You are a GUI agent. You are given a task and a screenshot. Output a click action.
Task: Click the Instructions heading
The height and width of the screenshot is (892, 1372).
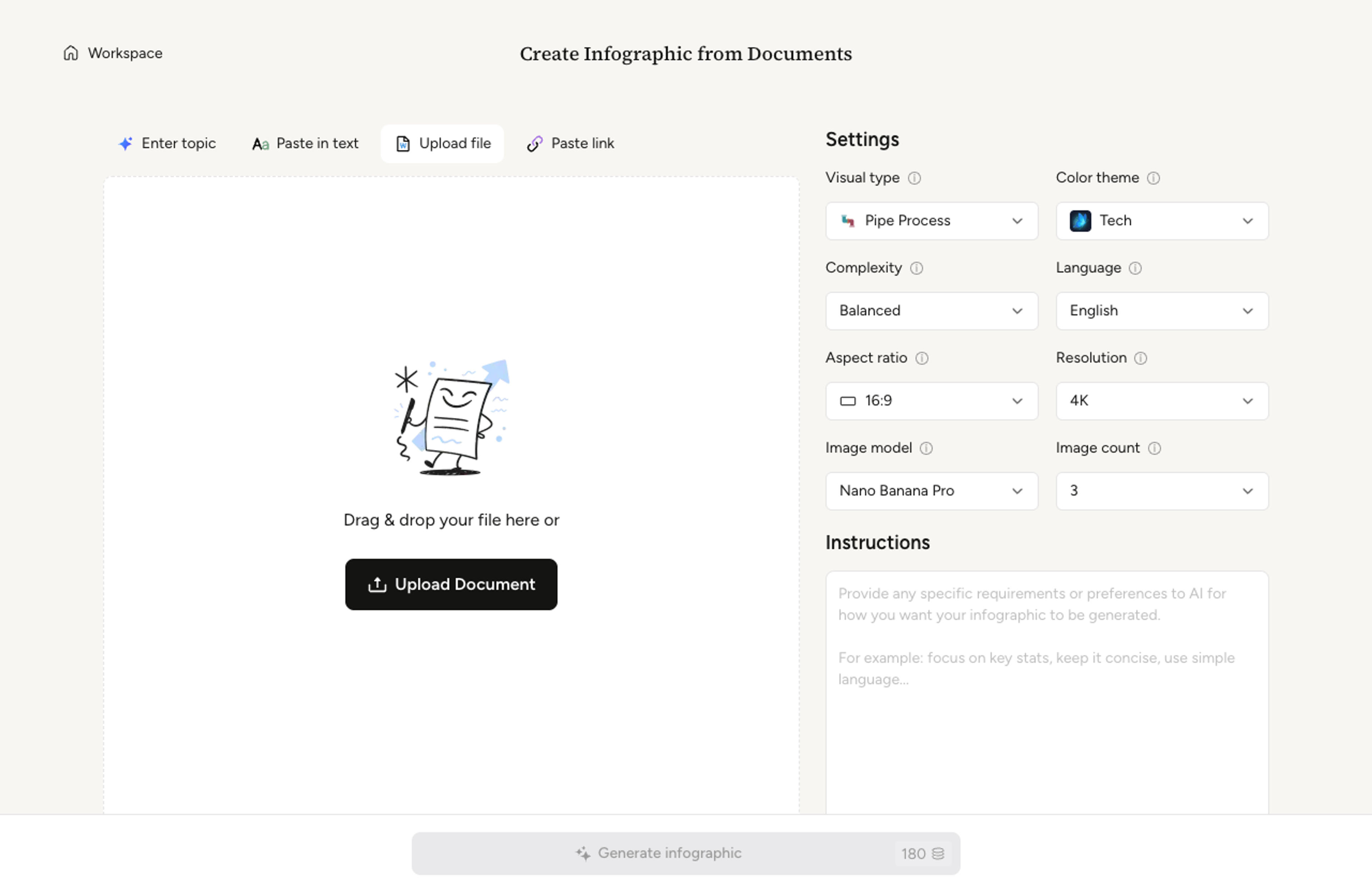coord(878,542)
